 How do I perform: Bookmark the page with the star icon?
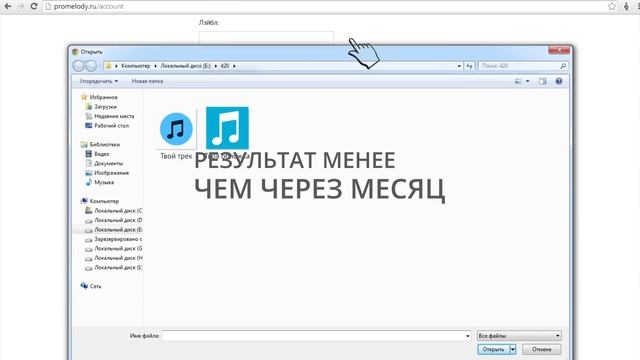tap(611, 6)
